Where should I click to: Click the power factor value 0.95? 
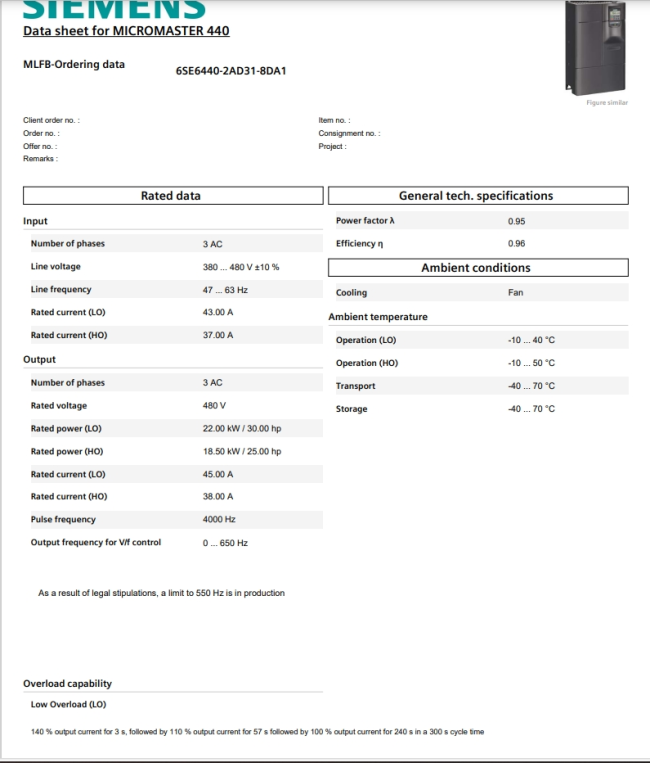[x=516, y=221]
